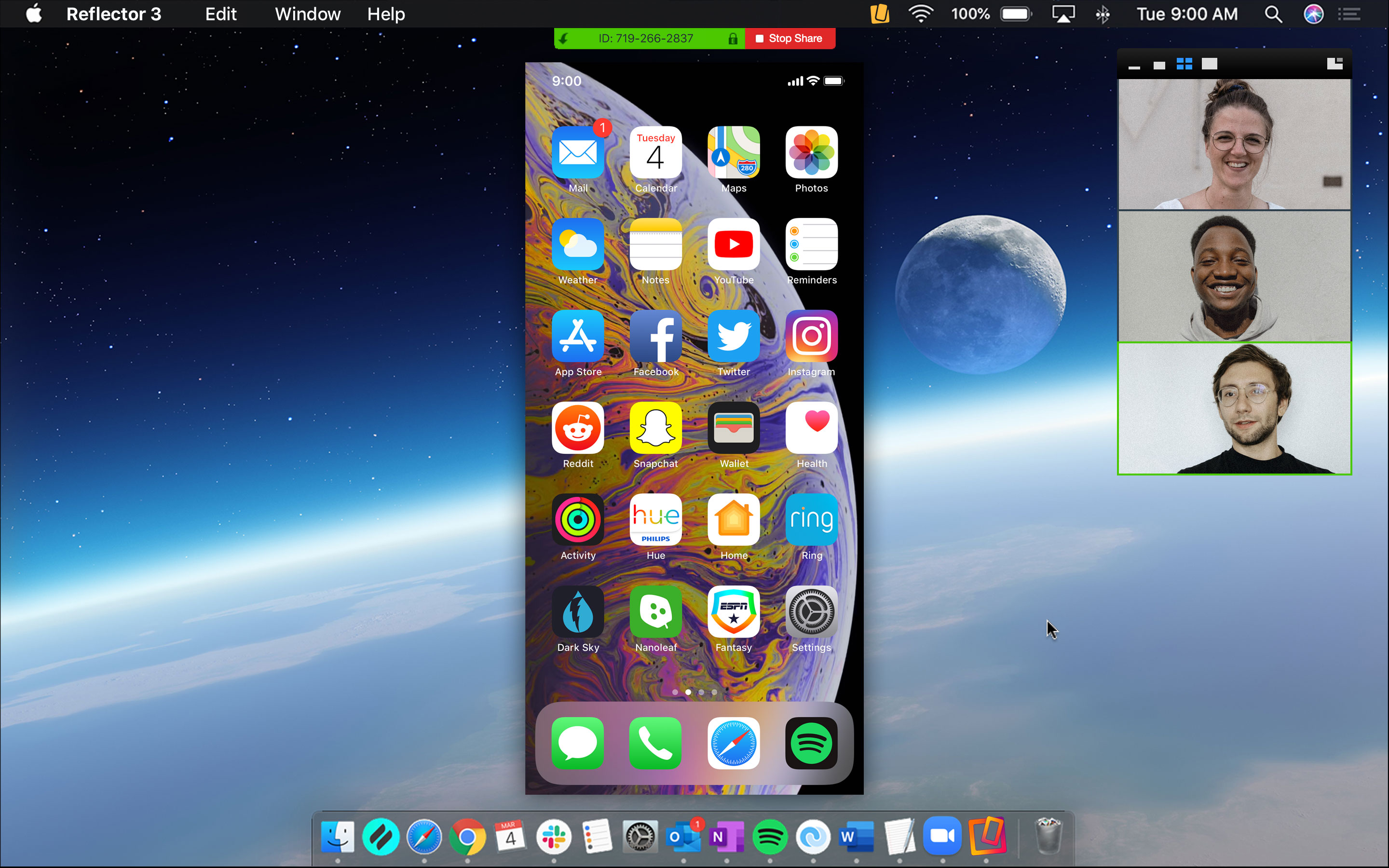Open the Mail app on the mirrored iPhone
The height and width of the screenshot is (868, 1389).
pos(577,153)
